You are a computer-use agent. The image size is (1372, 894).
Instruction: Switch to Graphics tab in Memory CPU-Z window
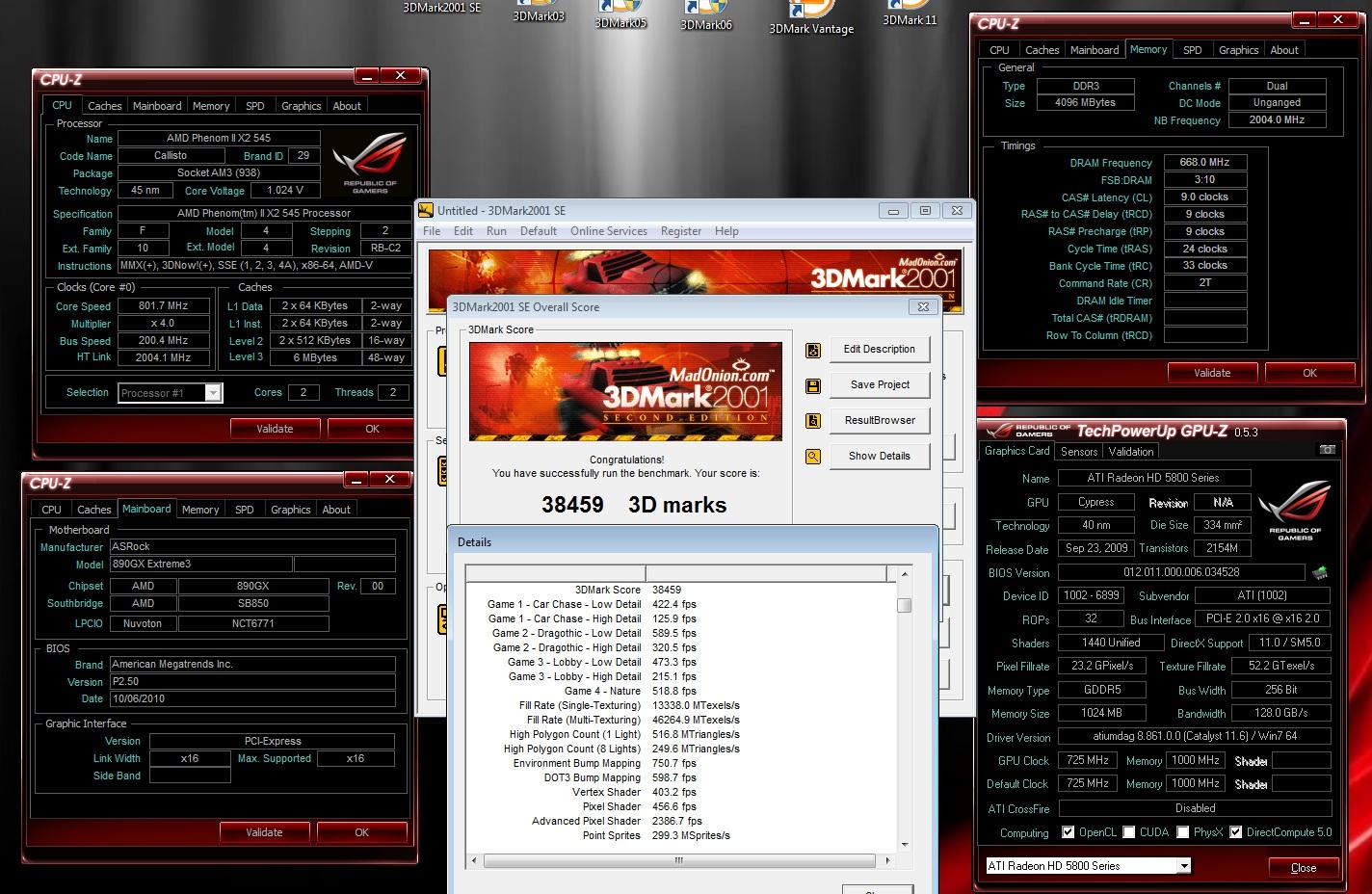1238,50
